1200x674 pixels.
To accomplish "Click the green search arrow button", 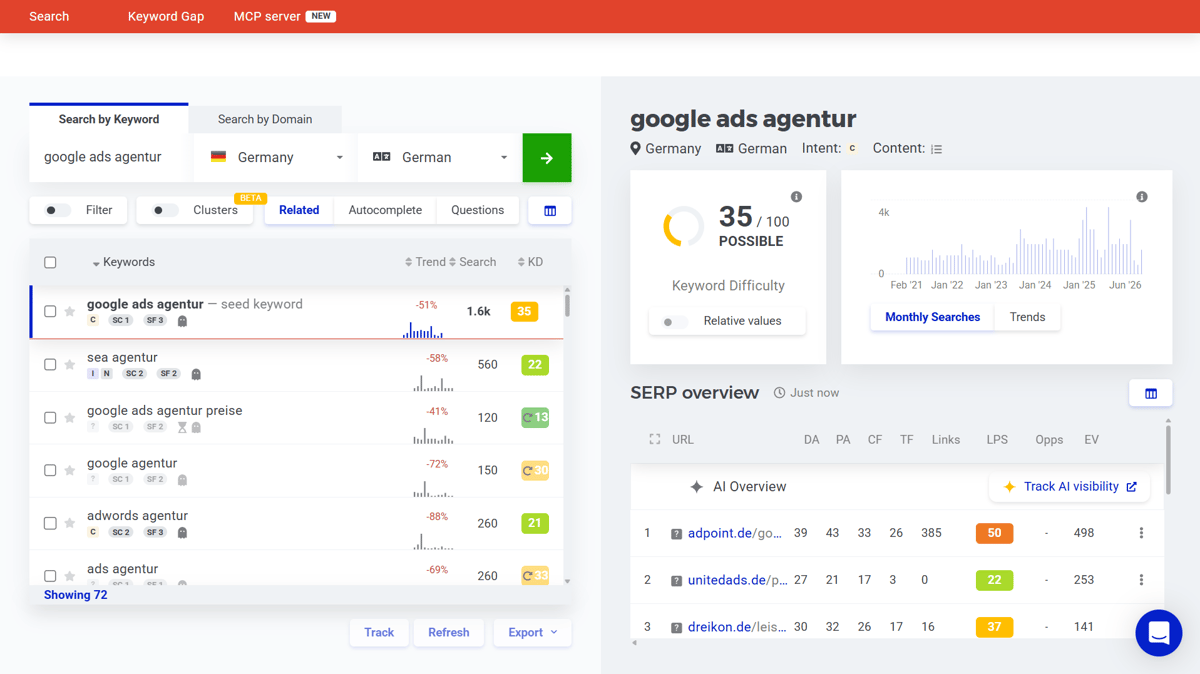I will coord(547,158).
